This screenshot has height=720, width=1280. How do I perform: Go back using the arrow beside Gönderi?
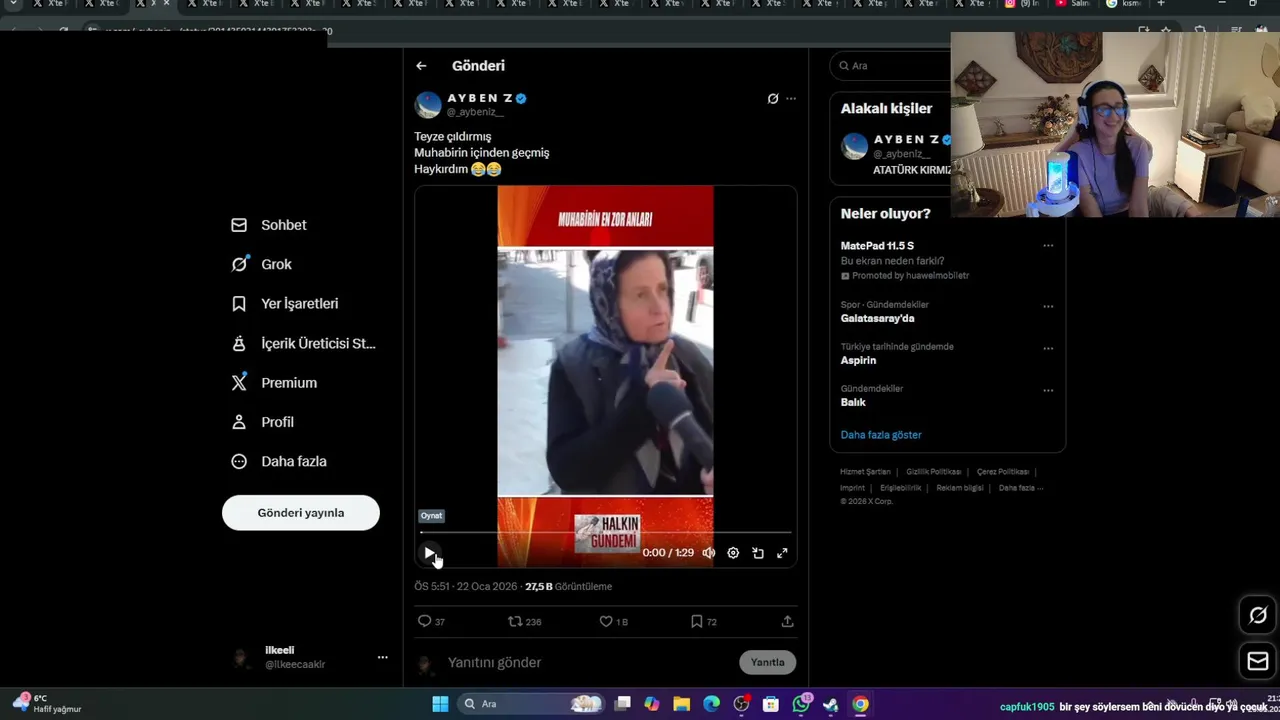(421, 66)
